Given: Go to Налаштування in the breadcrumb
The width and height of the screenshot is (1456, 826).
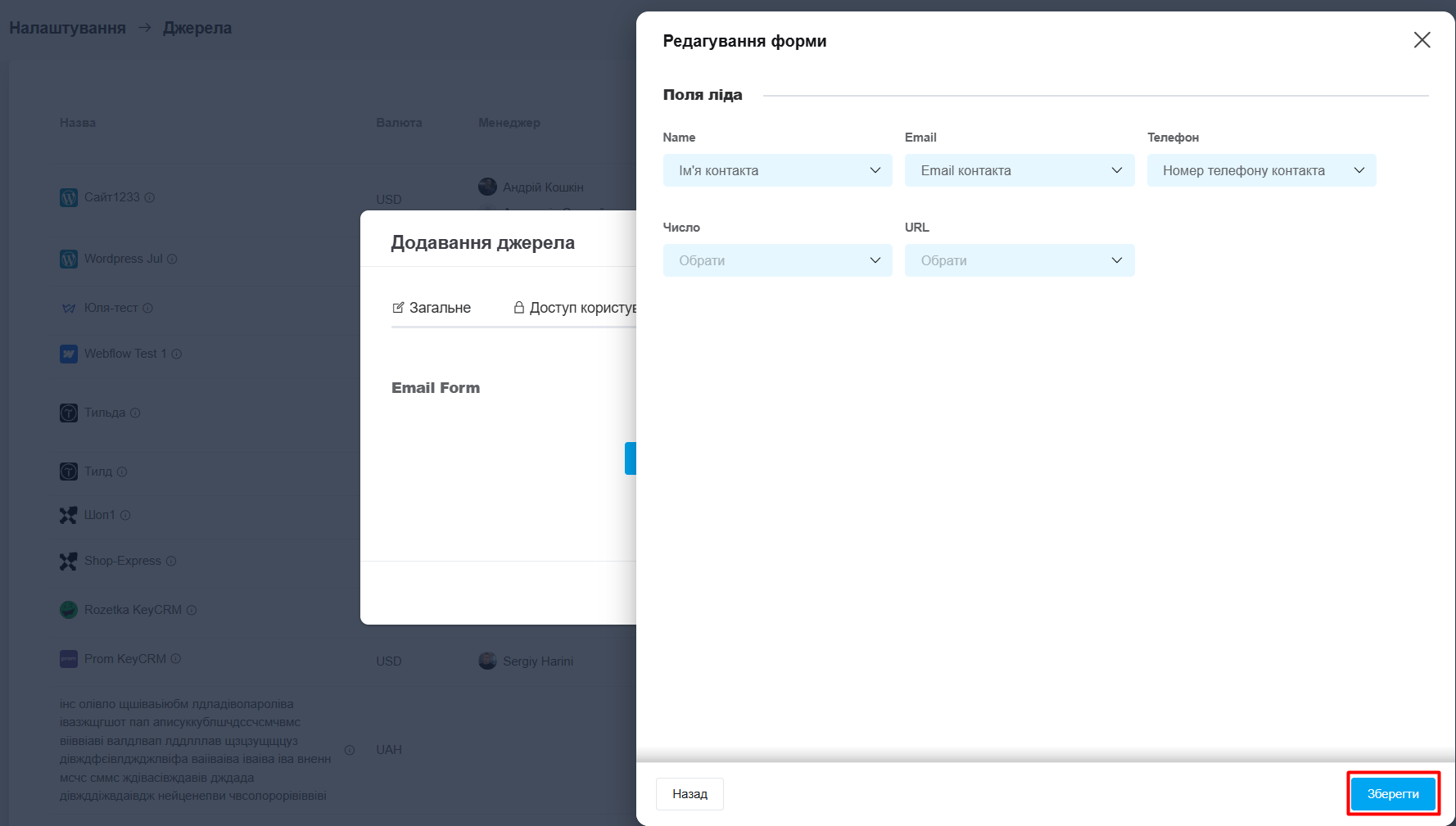Looking at the screenshot, I should [68, 28].
